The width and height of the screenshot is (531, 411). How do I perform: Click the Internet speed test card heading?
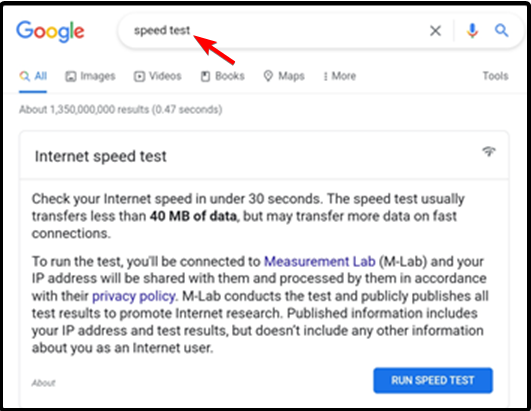[101, 156]
